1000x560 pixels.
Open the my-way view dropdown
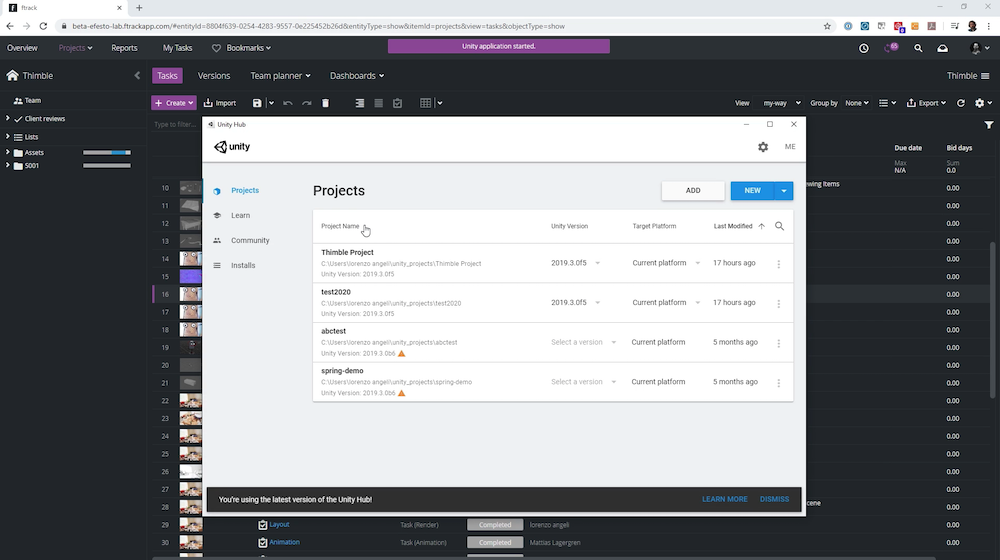[x=782, y=103]
